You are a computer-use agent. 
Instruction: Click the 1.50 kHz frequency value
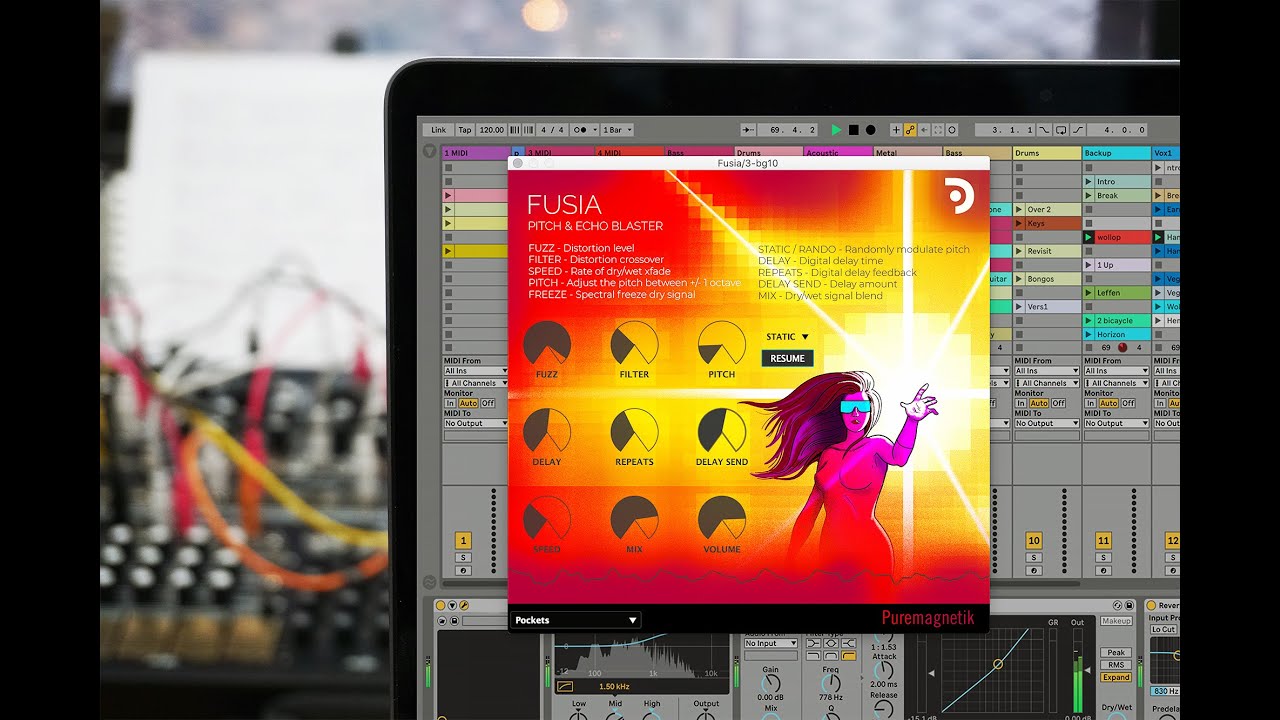(613, 686)
